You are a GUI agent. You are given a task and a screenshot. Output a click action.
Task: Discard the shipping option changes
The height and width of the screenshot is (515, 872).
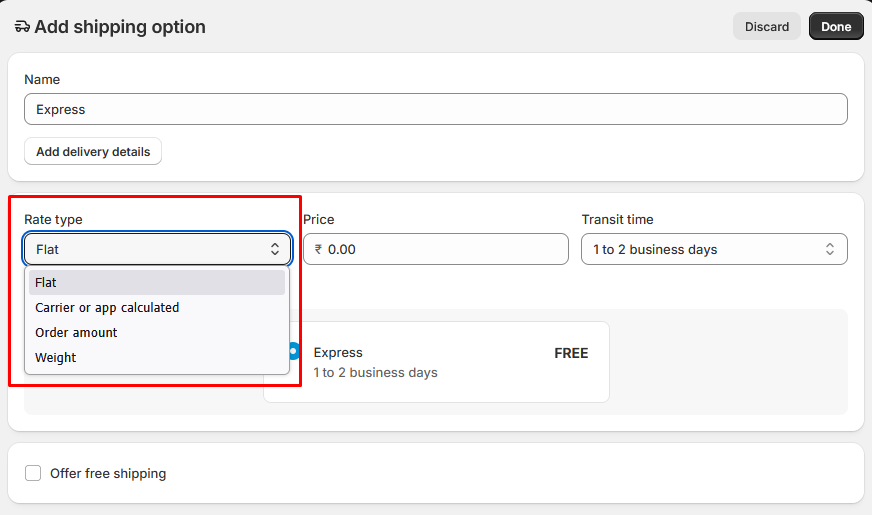coord(767,27)
